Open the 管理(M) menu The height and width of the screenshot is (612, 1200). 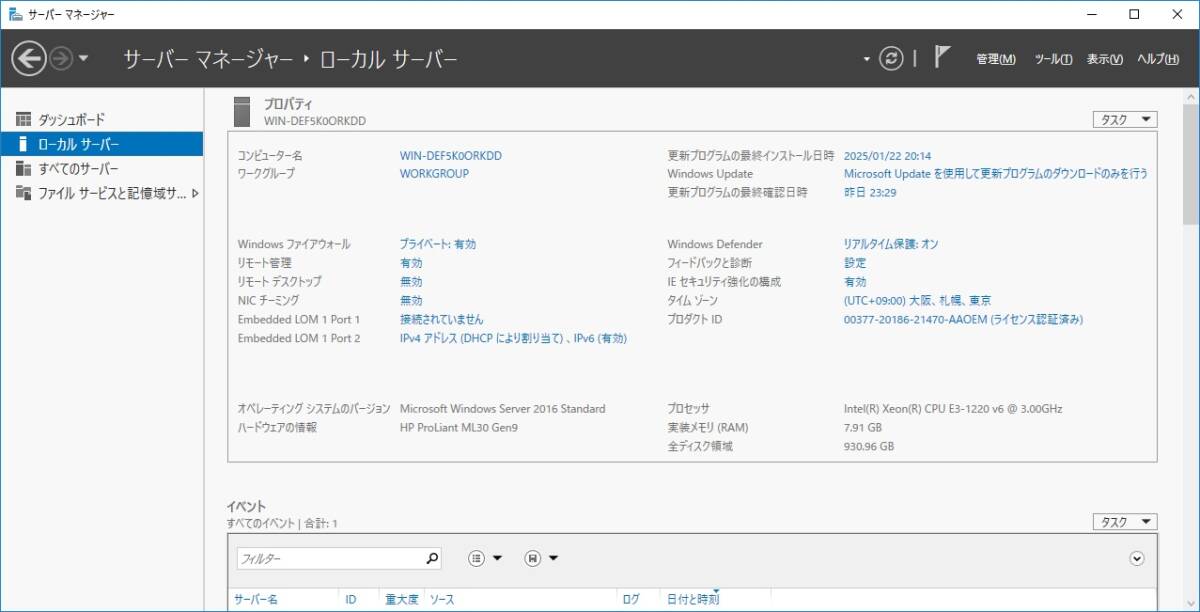[x=995, y=59]
